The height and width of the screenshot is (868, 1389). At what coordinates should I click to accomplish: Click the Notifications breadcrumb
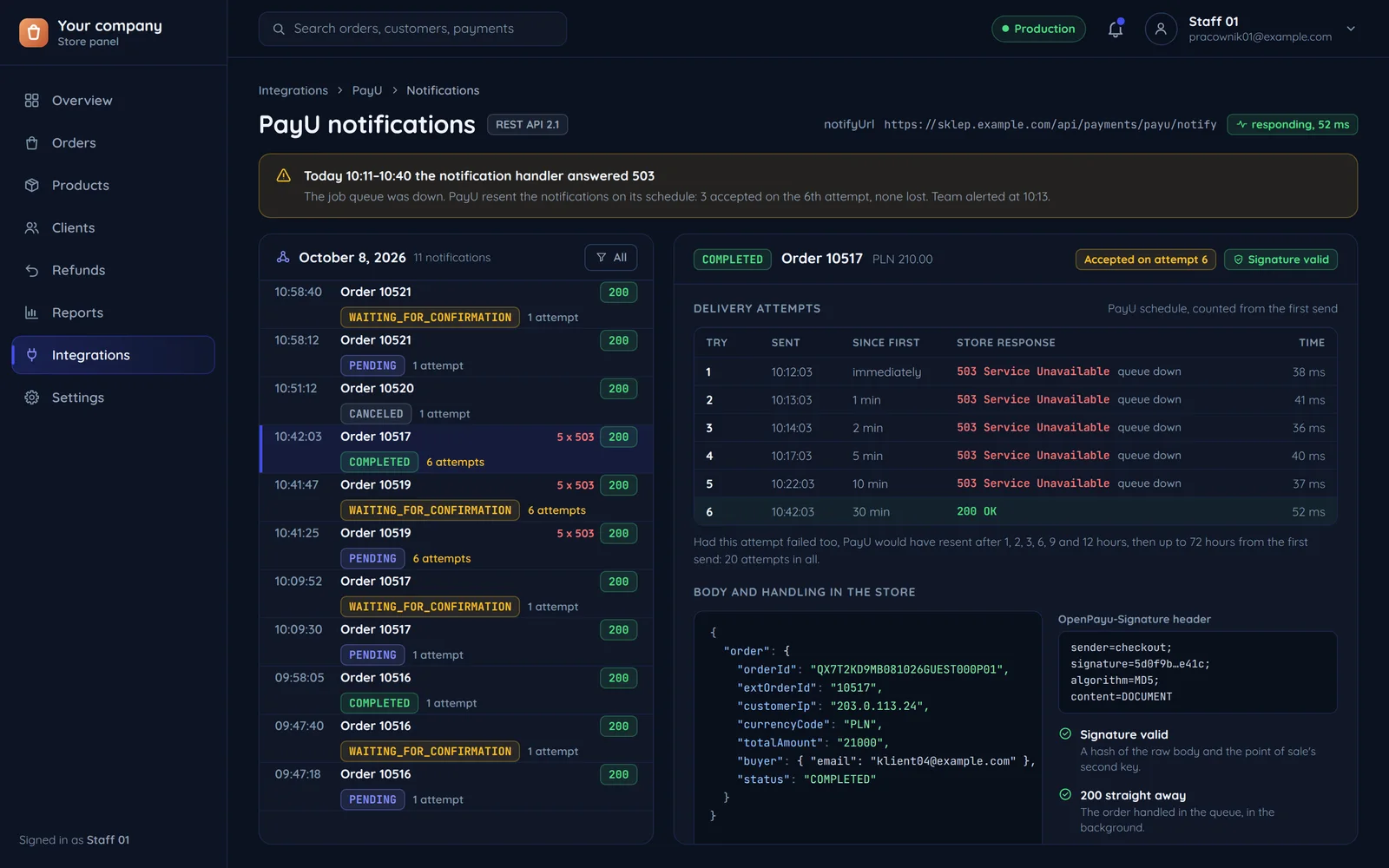tap(443, 90)
